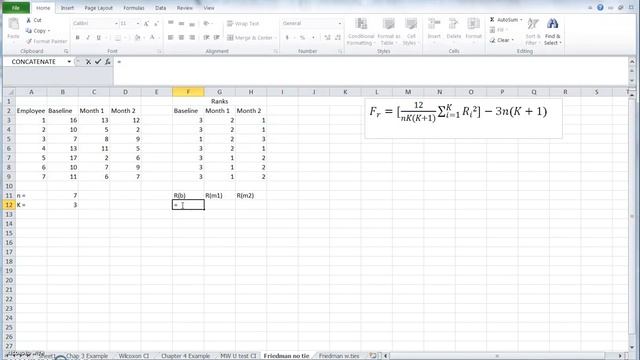Open the font name dropdown
Viewport: 640px width, 360px height.
click(x=116, y=24)
